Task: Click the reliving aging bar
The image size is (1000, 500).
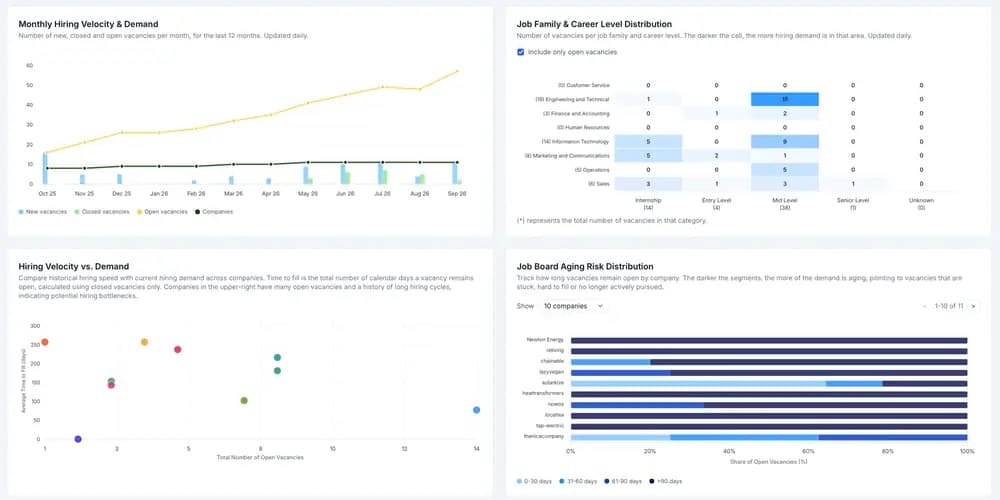Action: click(769, 351)
